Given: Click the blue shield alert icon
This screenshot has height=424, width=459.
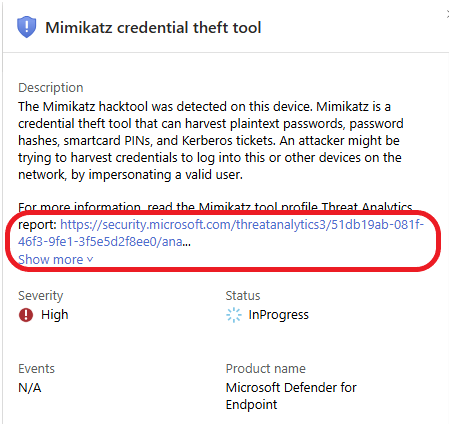Looking at the screenshot, I should click(26, 27).
